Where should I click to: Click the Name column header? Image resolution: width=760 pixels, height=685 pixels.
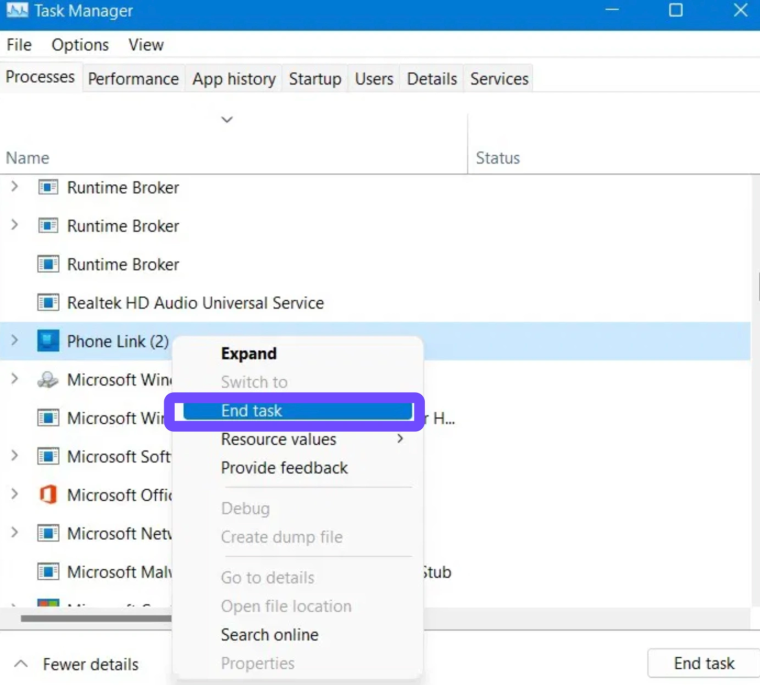click(27, 158)
